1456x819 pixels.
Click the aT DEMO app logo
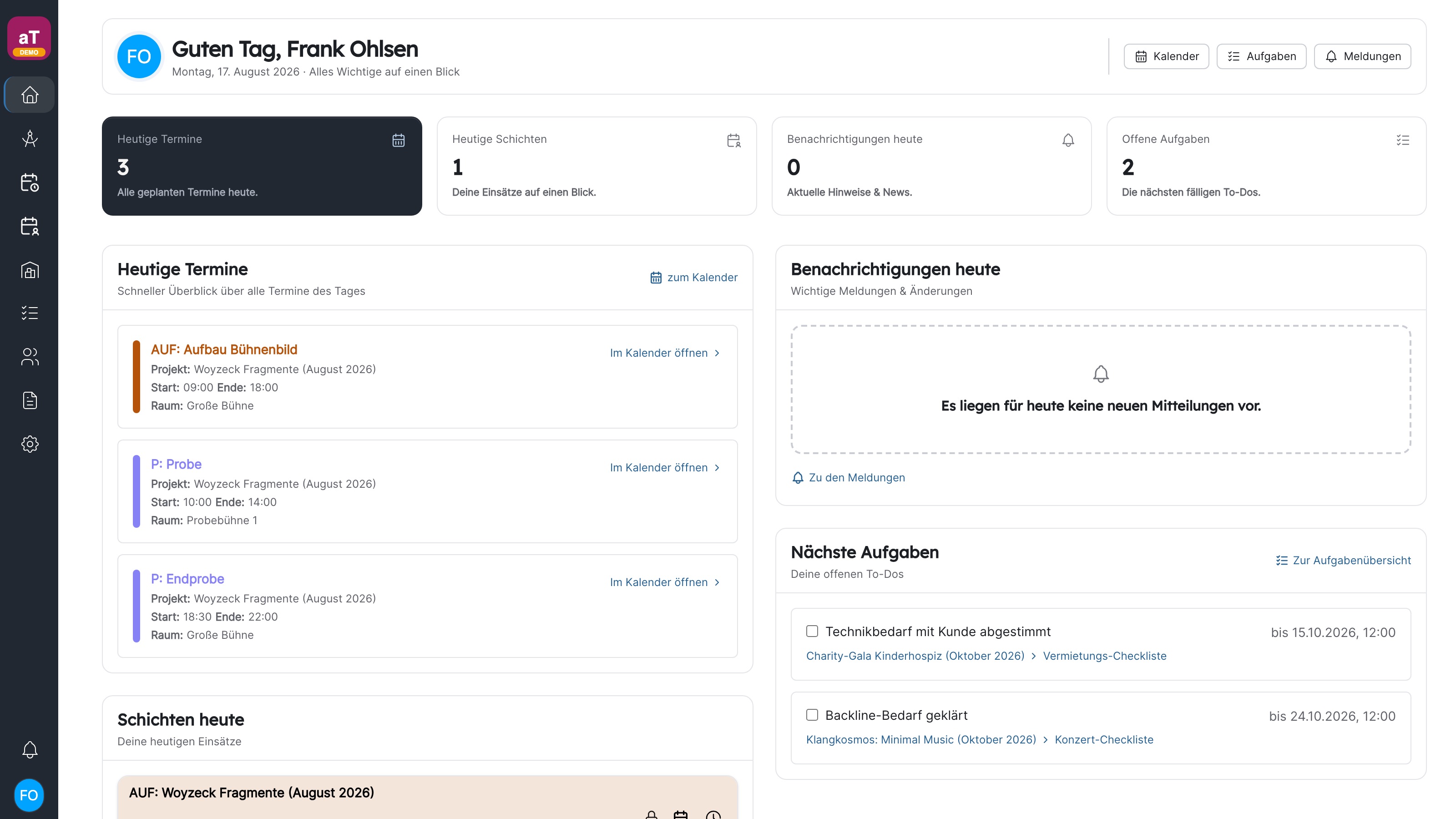point(29,38)
